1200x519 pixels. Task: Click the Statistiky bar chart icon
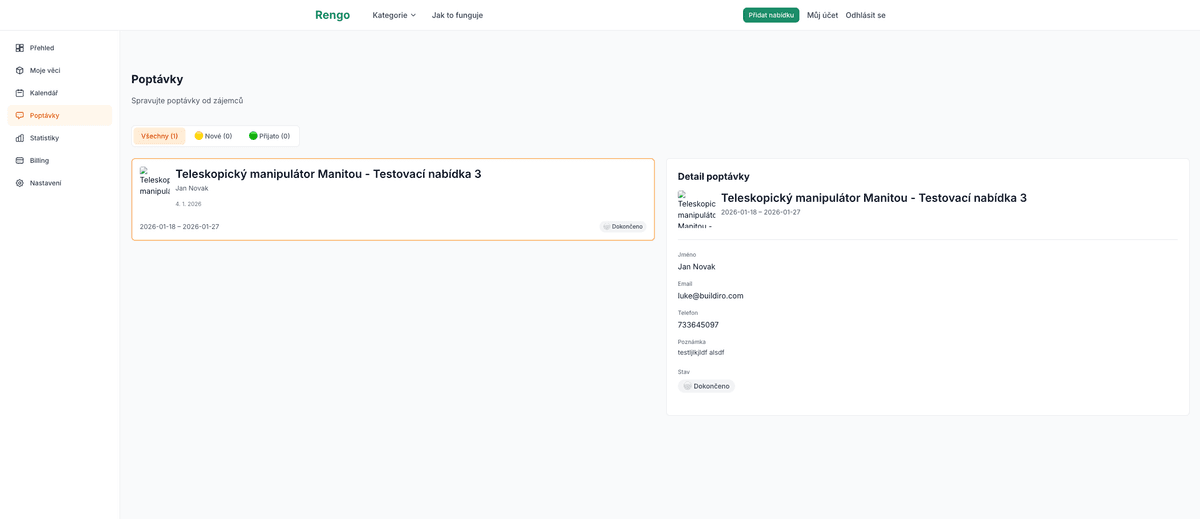click(x=20, y=138)
